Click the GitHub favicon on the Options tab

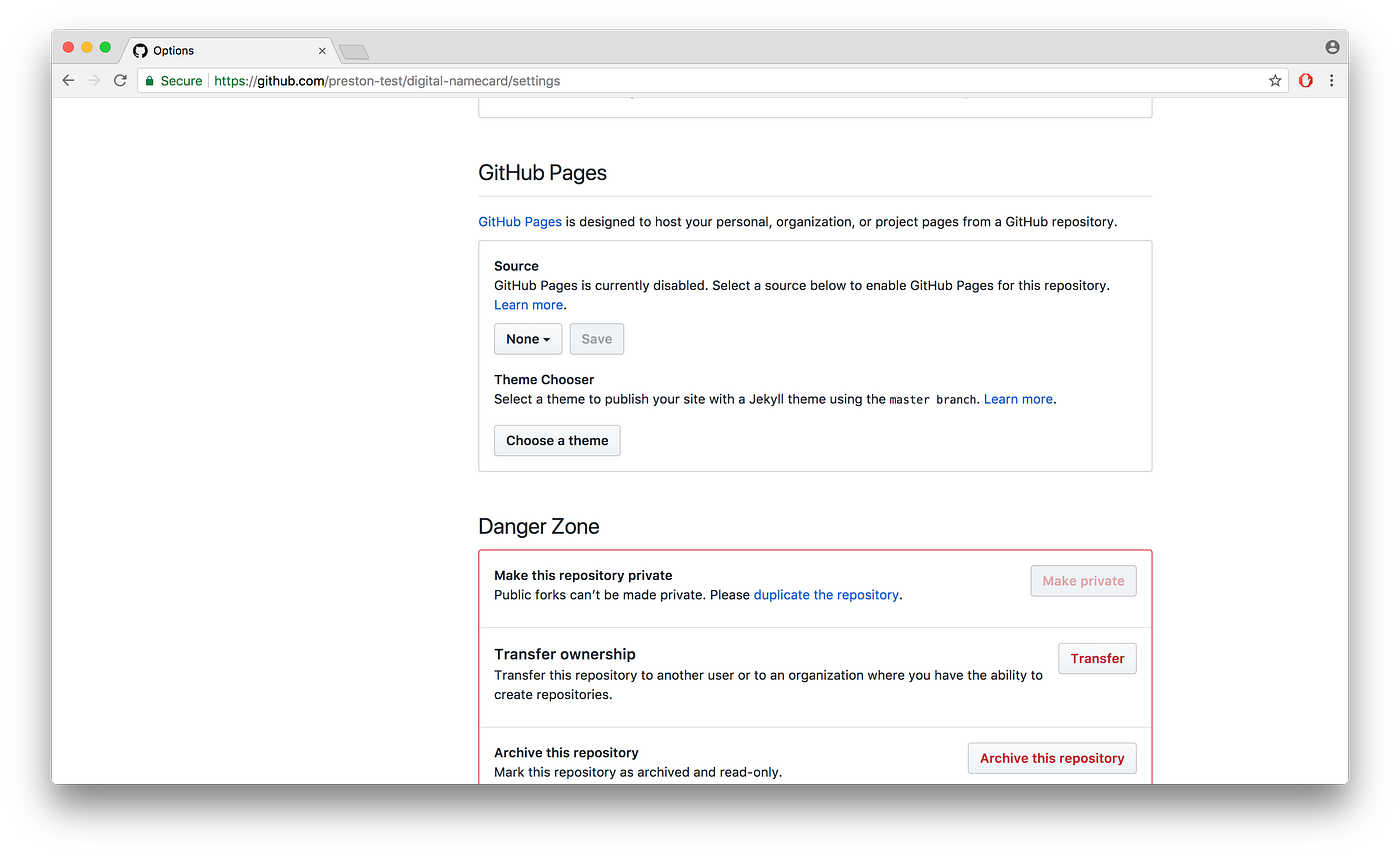140,51
